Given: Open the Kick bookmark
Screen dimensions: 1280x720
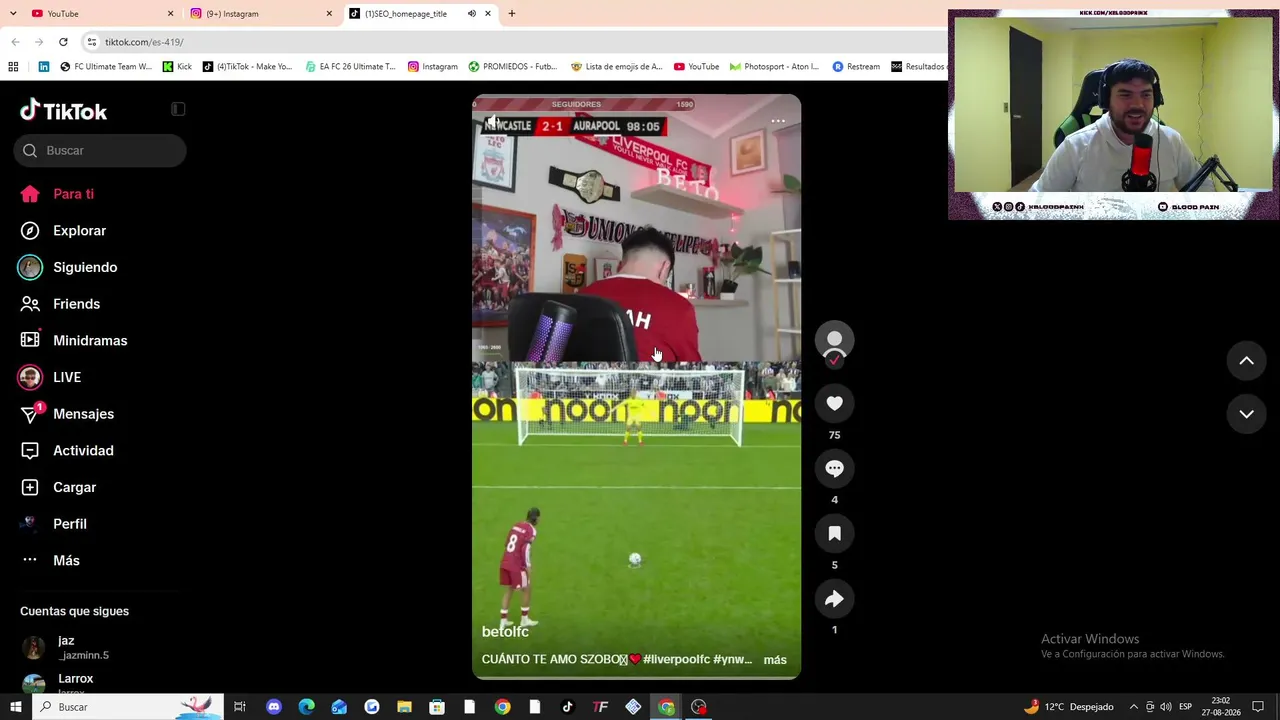Looking at the screenshot, I should pyautogui.click(x=177, y=67).
